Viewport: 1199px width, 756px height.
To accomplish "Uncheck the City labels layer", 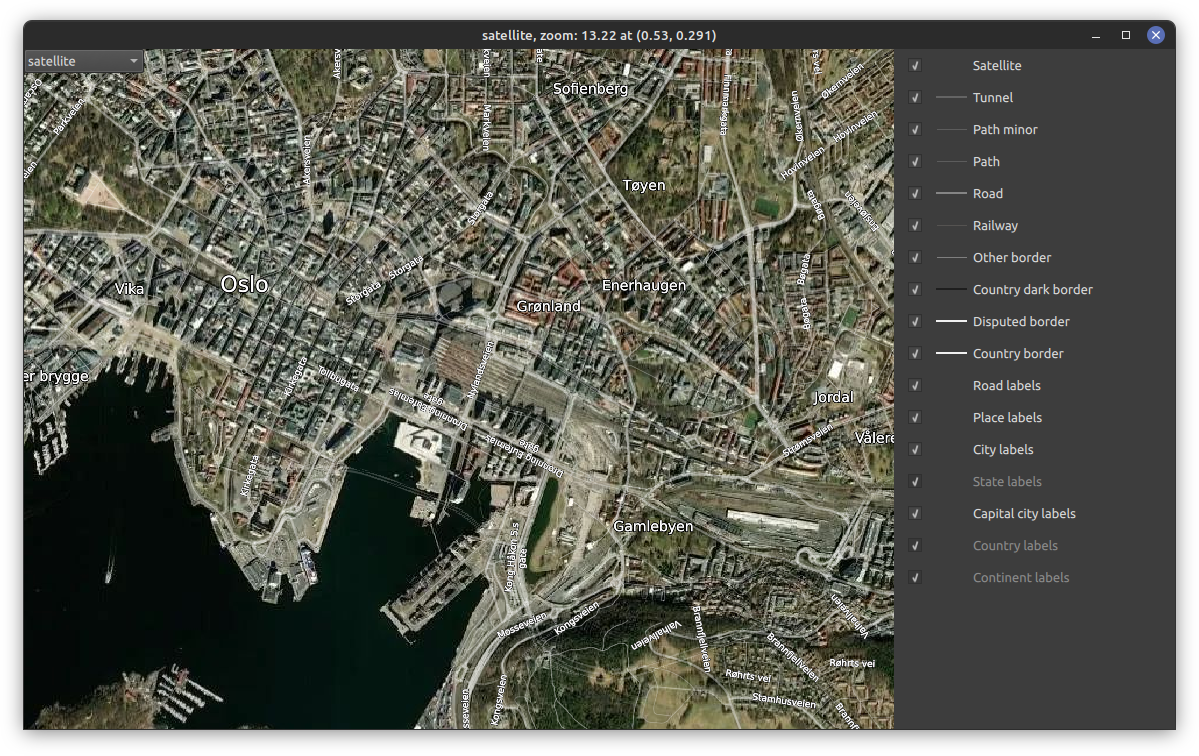I will pyautogui.click(x=915, y=449).
